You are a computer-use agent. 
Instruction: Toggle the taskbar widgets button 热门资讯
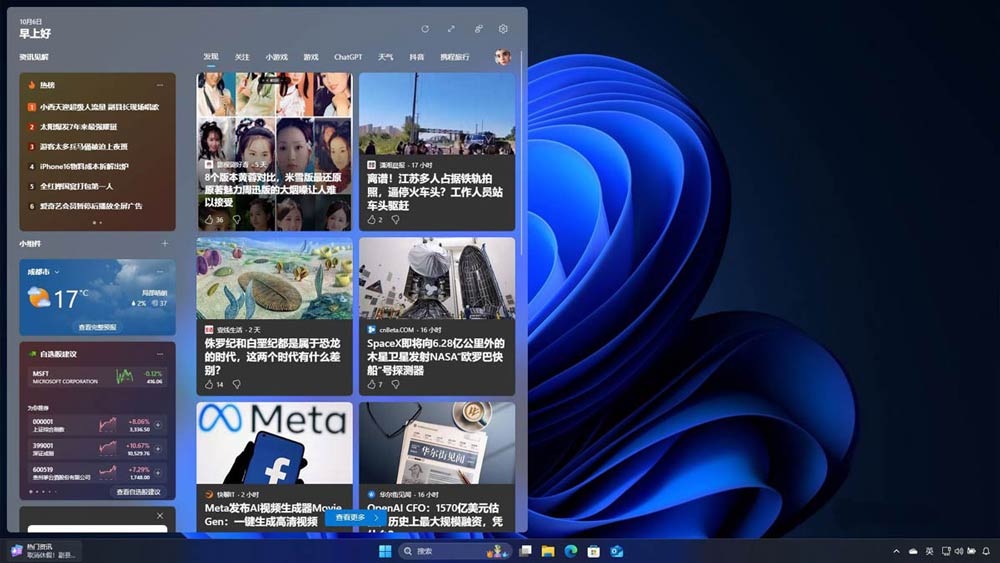42,551
